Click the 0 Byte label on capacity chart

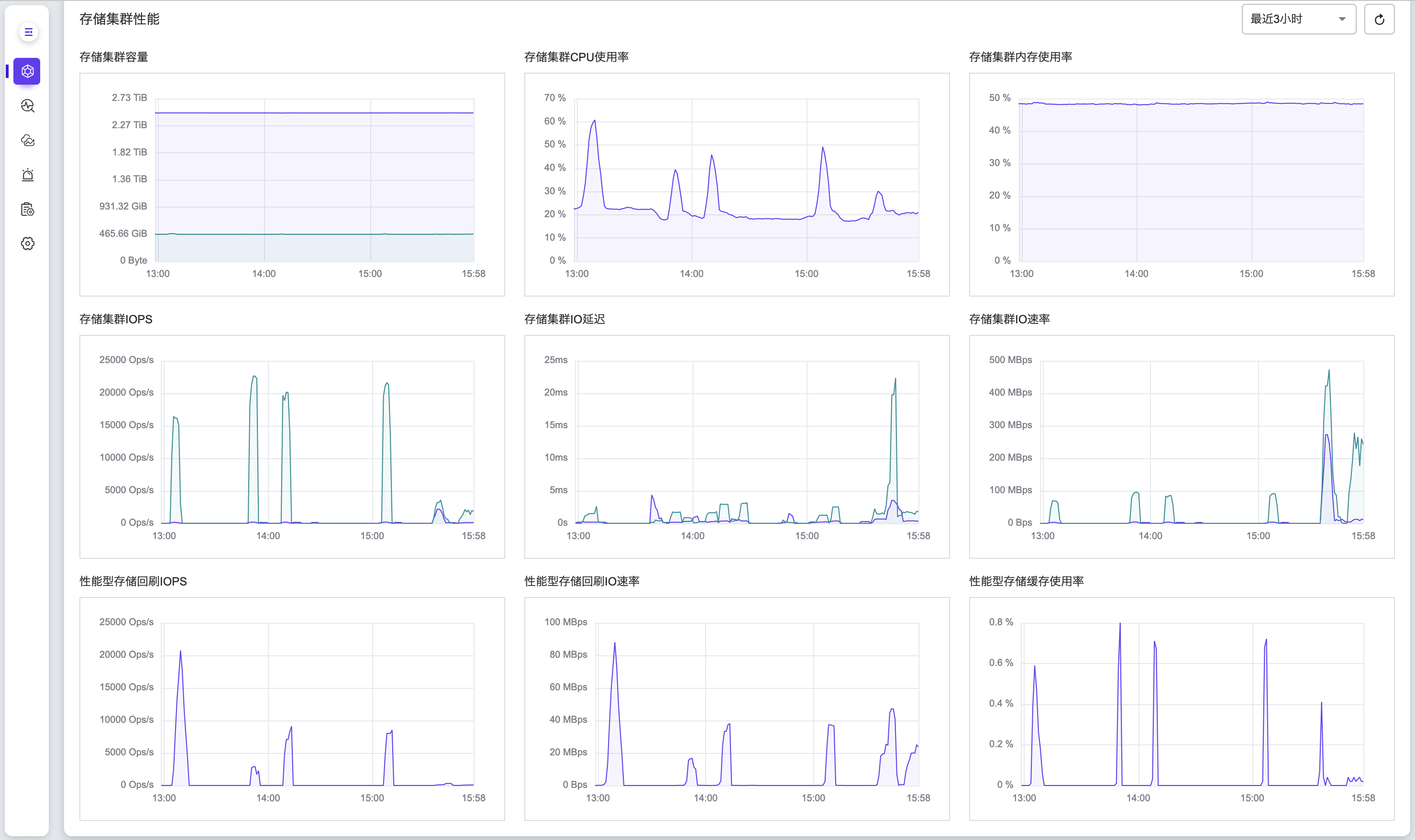(x=133, y=260)
